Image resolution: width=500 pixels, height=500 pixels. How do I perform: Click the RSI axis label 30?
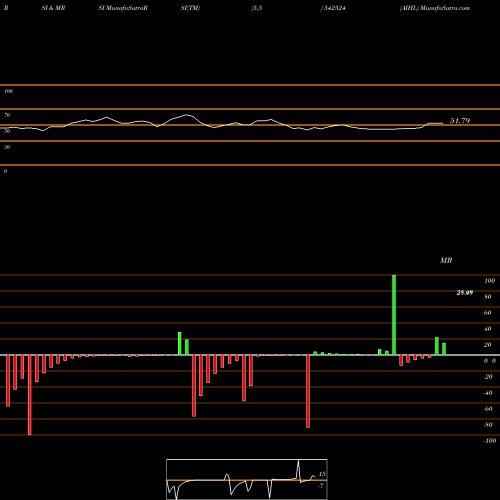(7, 147)
